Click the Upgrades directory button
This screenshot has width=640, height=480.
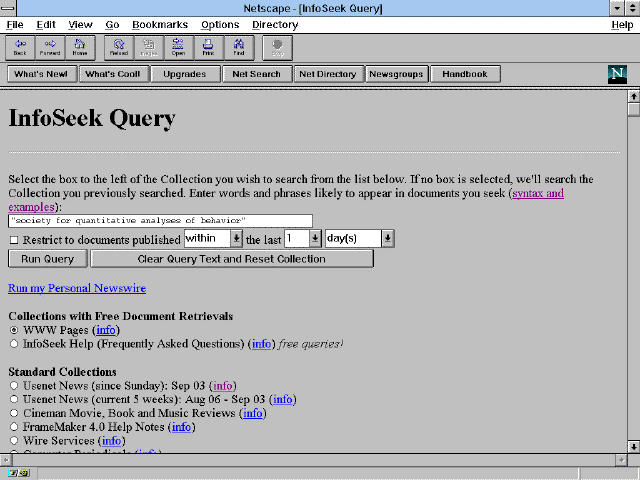click(185, 74)
